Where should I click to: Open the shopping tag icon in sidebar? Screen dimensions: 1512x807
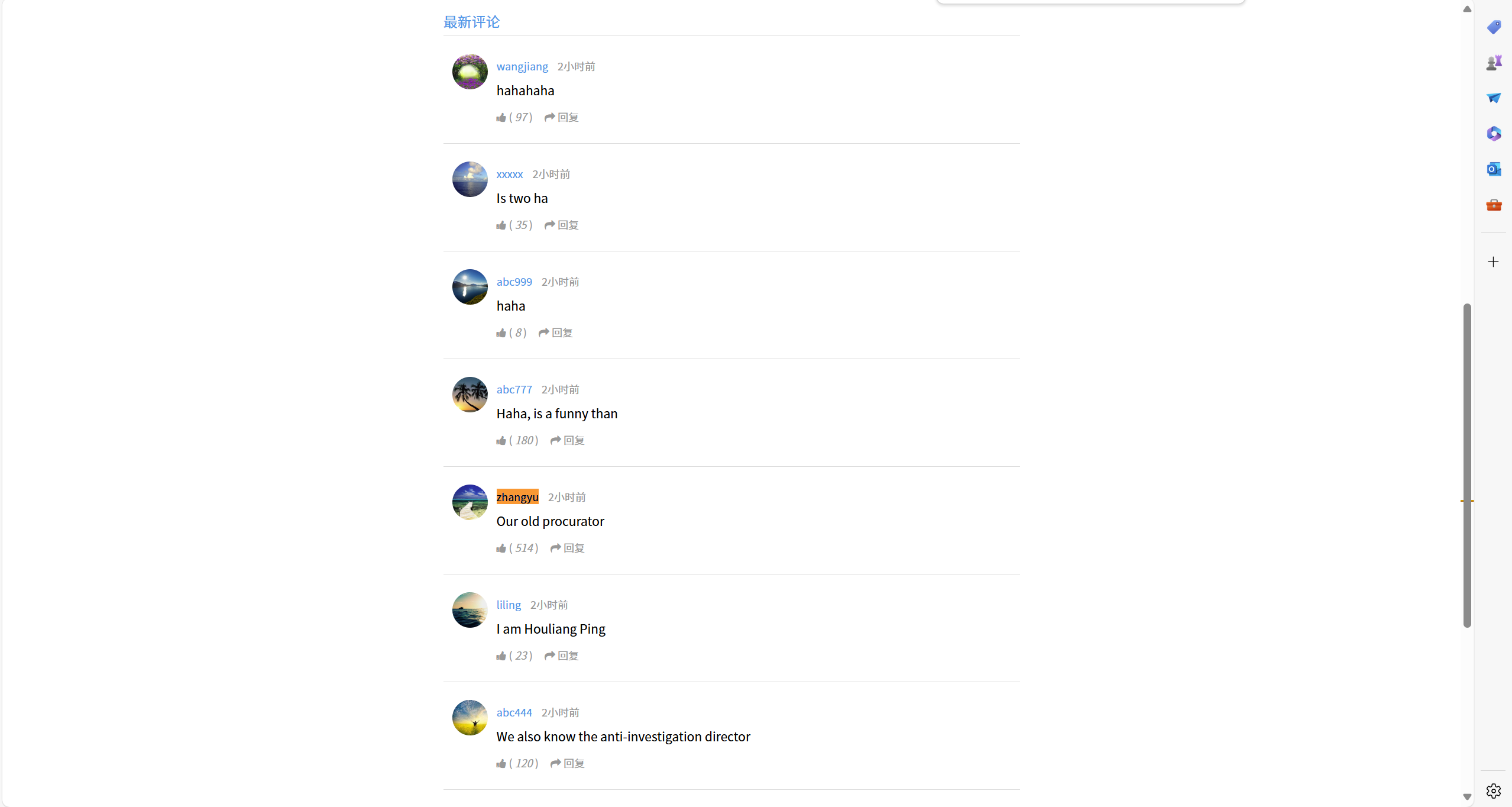click(x=1494, y=27)
